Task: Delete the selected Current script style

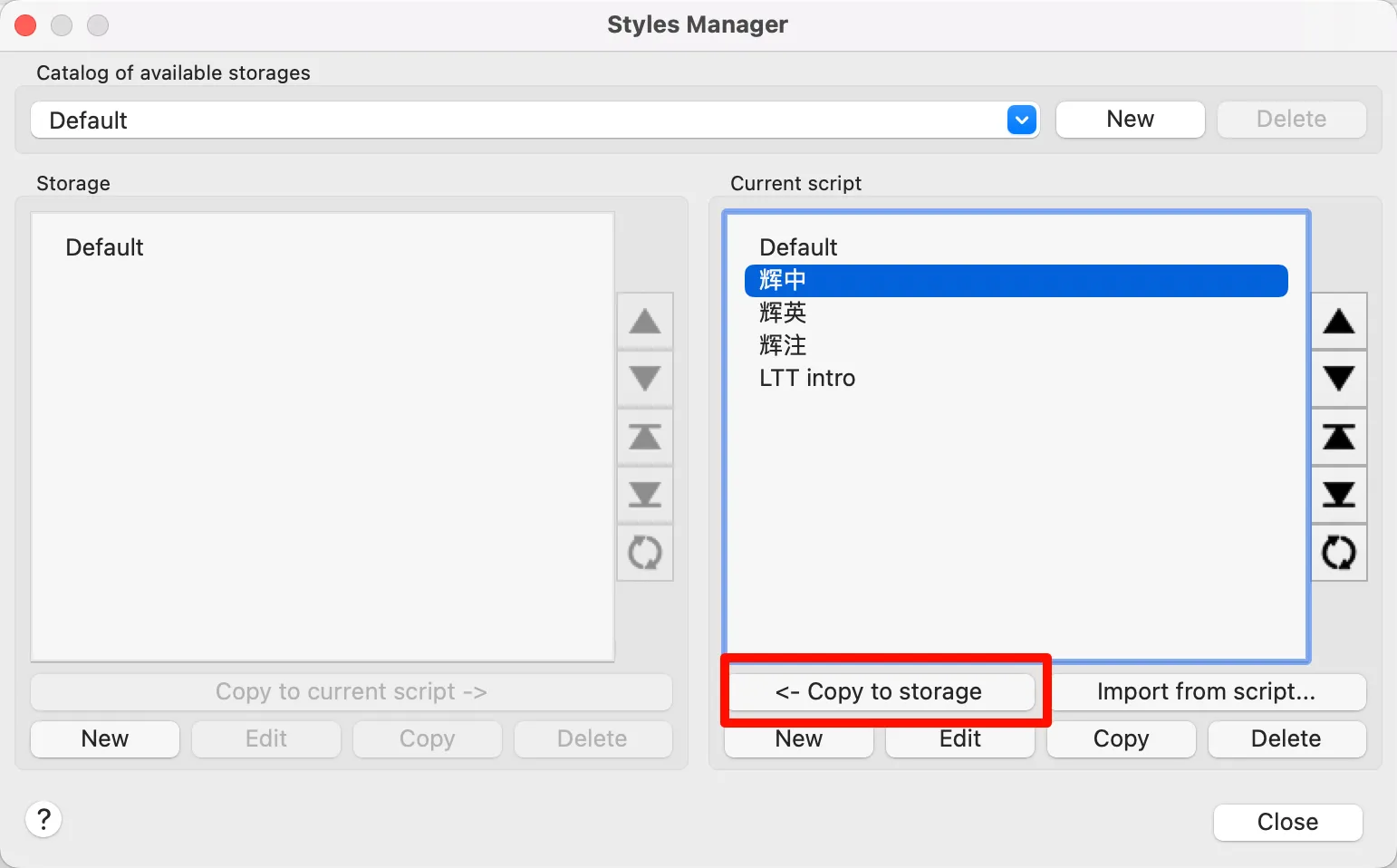Action: [x=1286, y=738]
